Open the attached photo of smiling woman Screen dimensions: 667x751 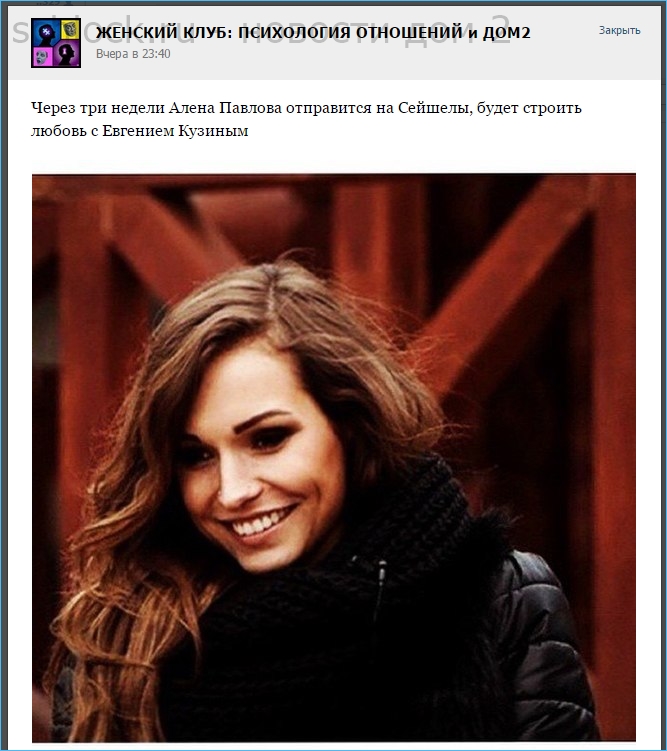pyautogui.click(x=334, y=457)
